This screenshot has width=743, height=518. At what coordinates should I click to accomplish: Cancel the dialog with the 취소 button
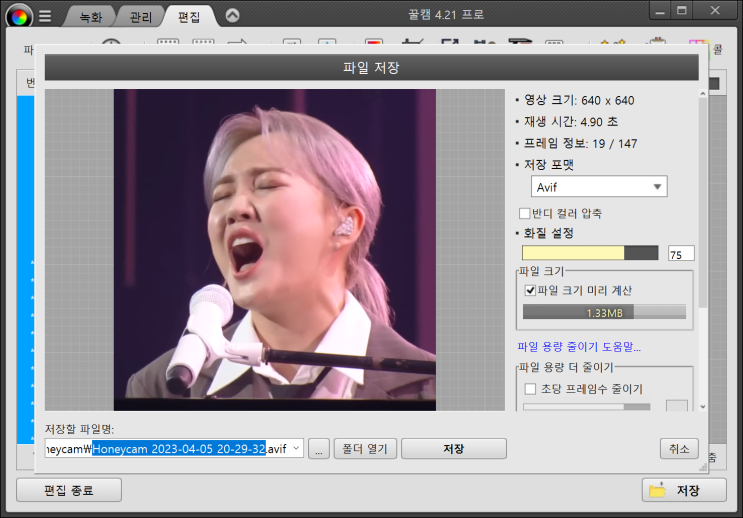click(679, 448)
